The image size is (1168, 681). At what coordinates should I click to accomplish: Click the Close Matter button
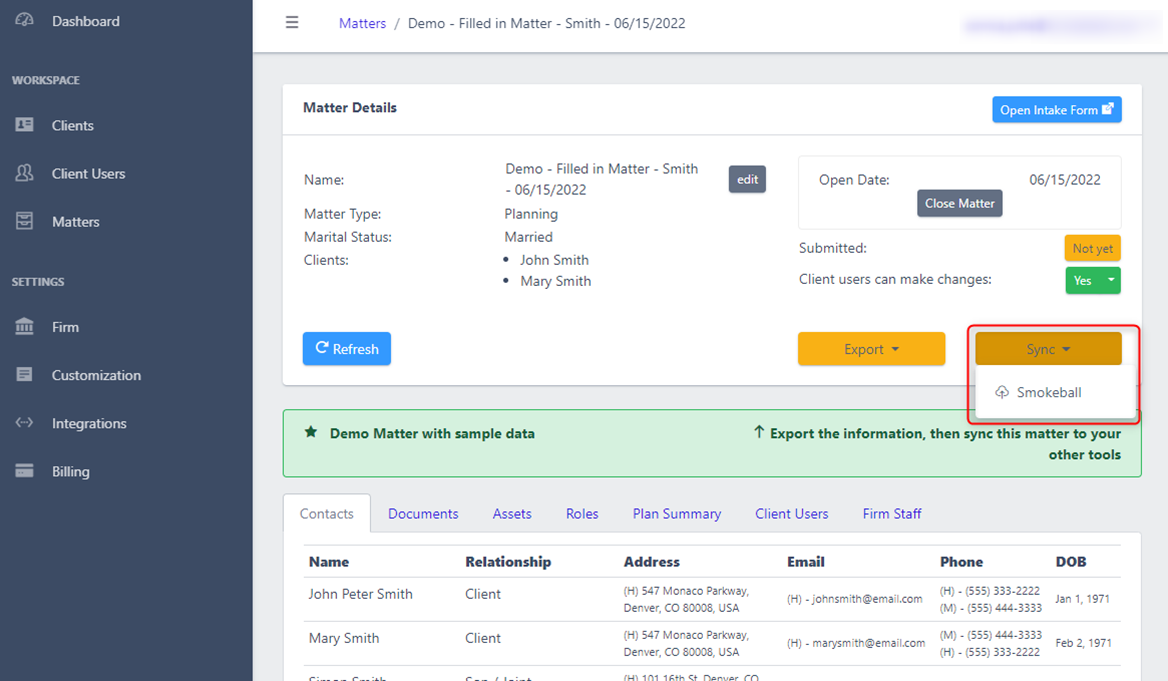[x=959, y=204]
